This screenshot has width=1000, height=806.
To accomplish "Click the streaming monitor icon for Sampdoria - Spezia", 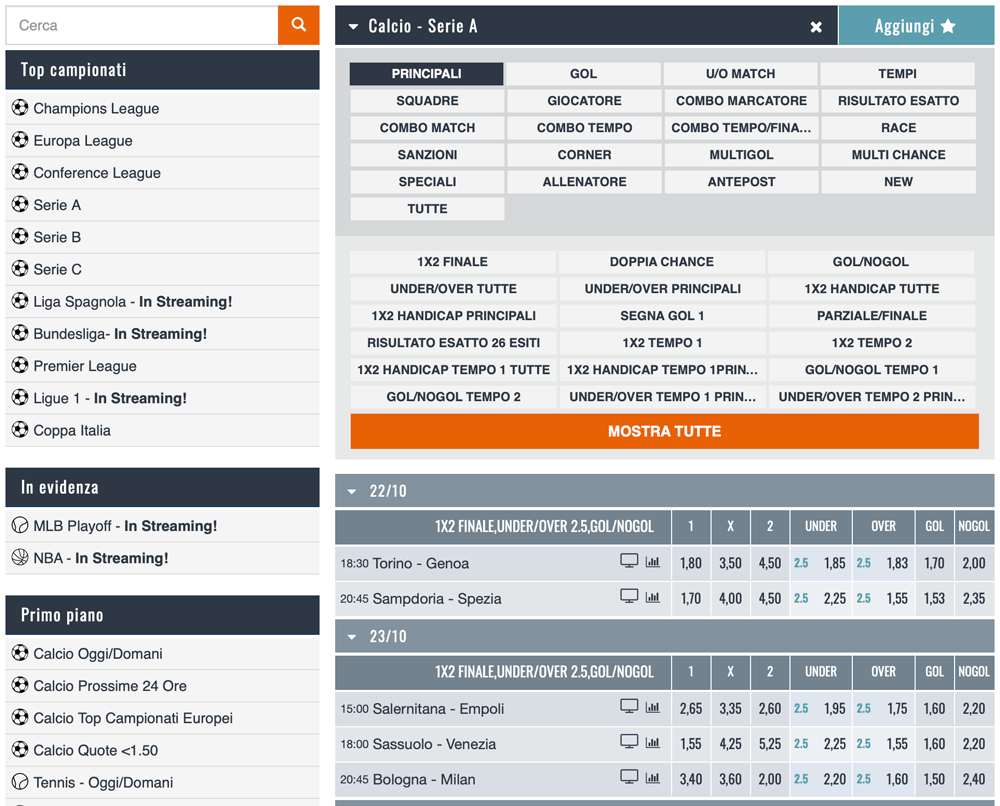I will pyautogui.click(x=629, y=596).
